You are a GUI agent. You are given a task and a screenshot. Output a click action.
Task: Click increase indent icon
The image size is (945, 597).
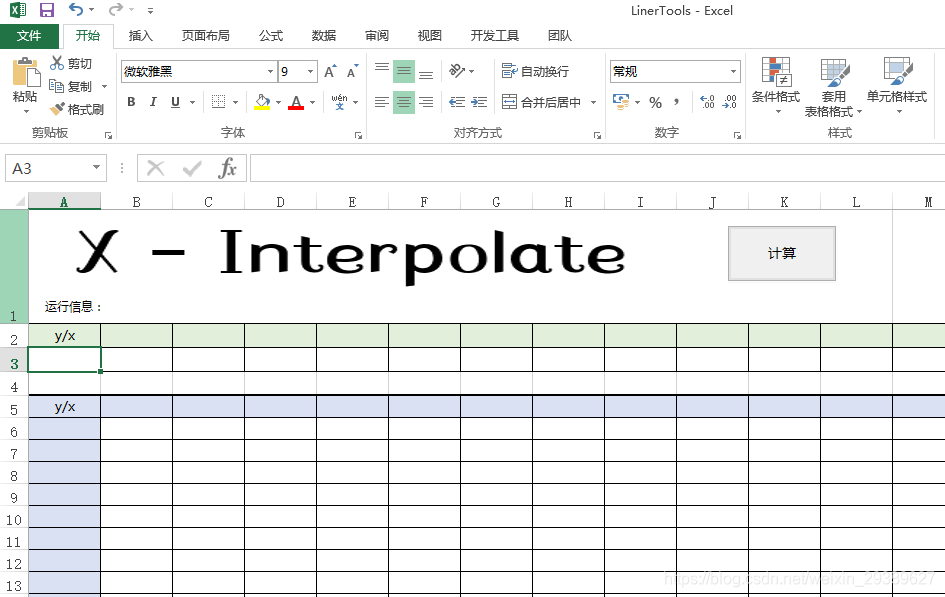pos(479,102)
